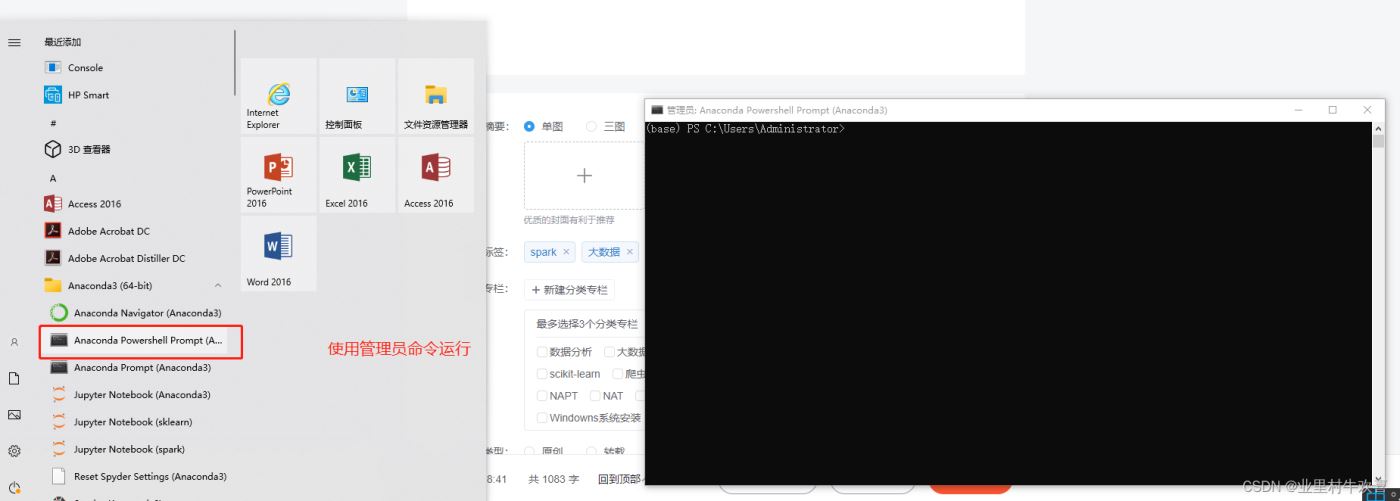Check the scikit-learn category checkbox

[542, 374]
